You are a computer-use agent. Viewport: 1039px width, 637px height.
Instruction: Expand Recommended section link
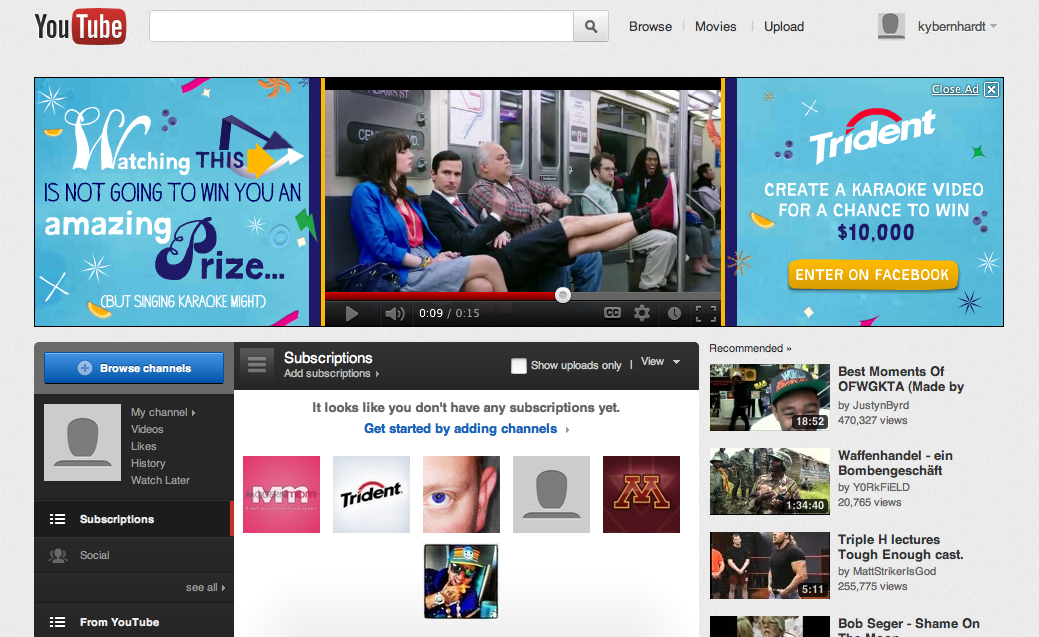click(x=750, y=348)
